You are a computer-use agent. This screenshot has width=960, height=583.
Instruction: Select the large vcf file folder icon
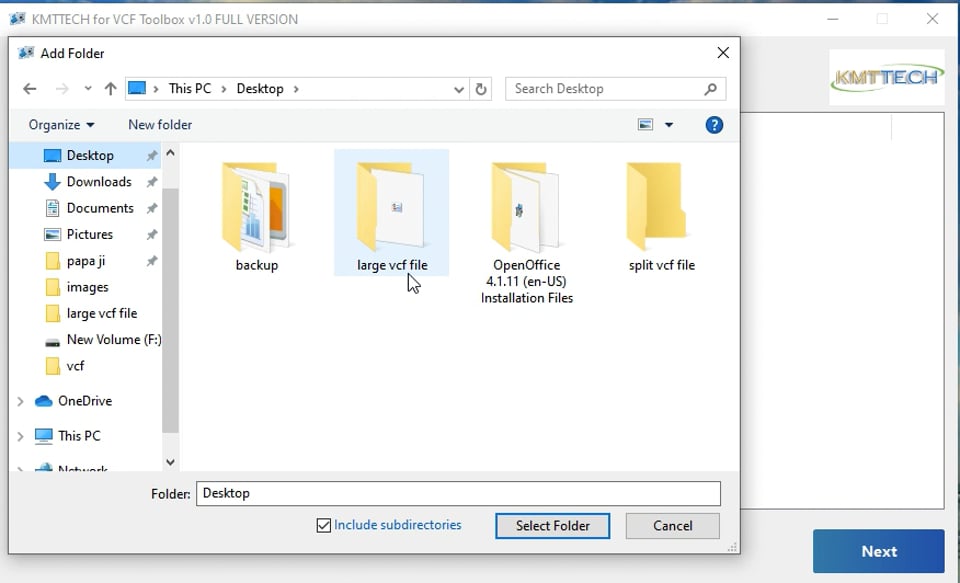pos(391,207)
